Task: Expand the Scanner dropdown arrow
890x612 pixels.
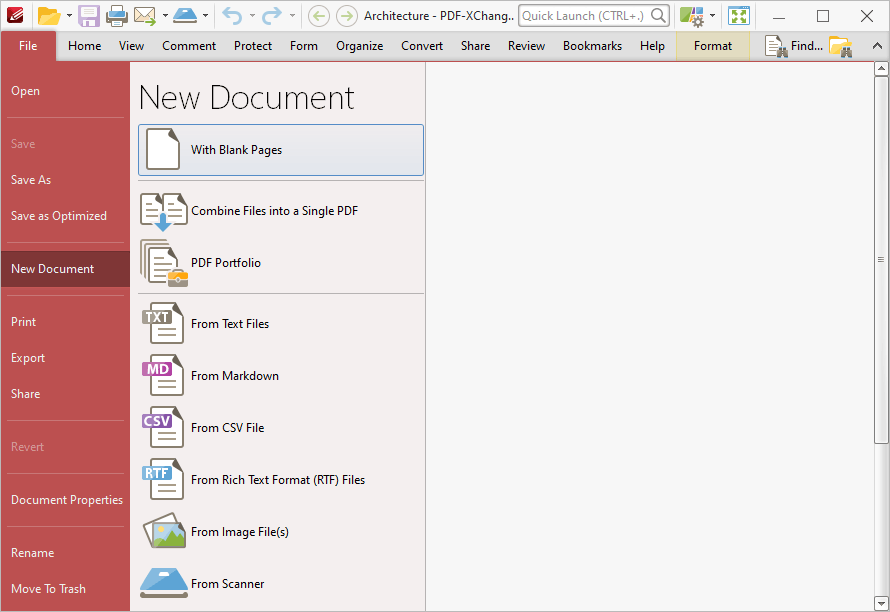Action: point(205,16)
